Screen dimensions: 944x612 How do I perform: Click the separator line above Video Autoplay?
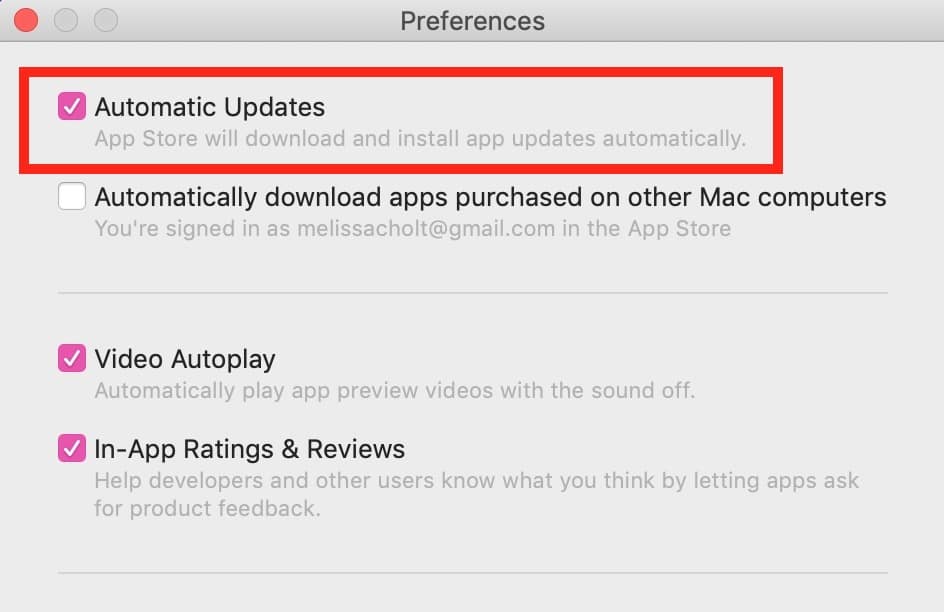(473, 293)
